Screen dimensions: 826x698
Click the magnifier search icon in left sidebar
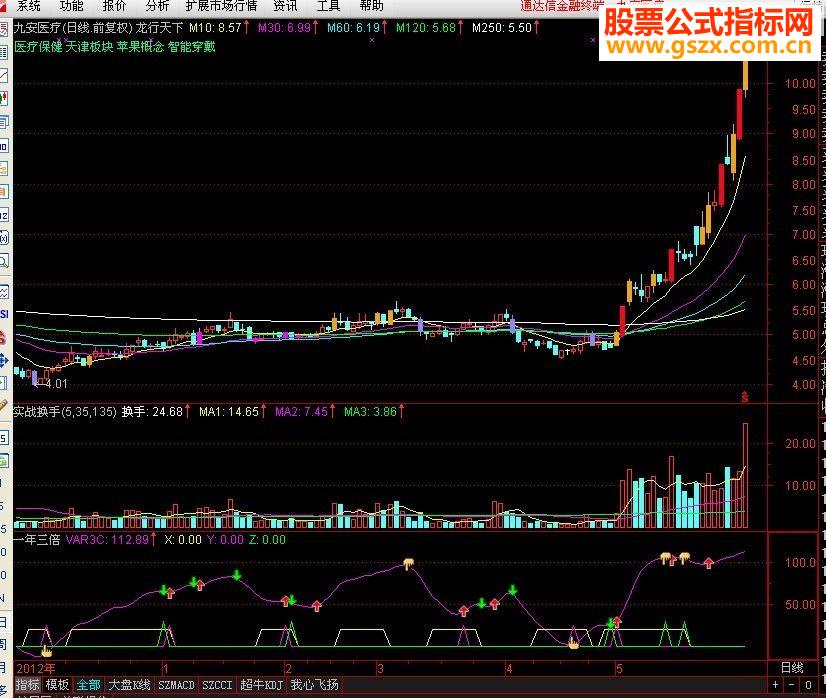[x=4, y=261]
